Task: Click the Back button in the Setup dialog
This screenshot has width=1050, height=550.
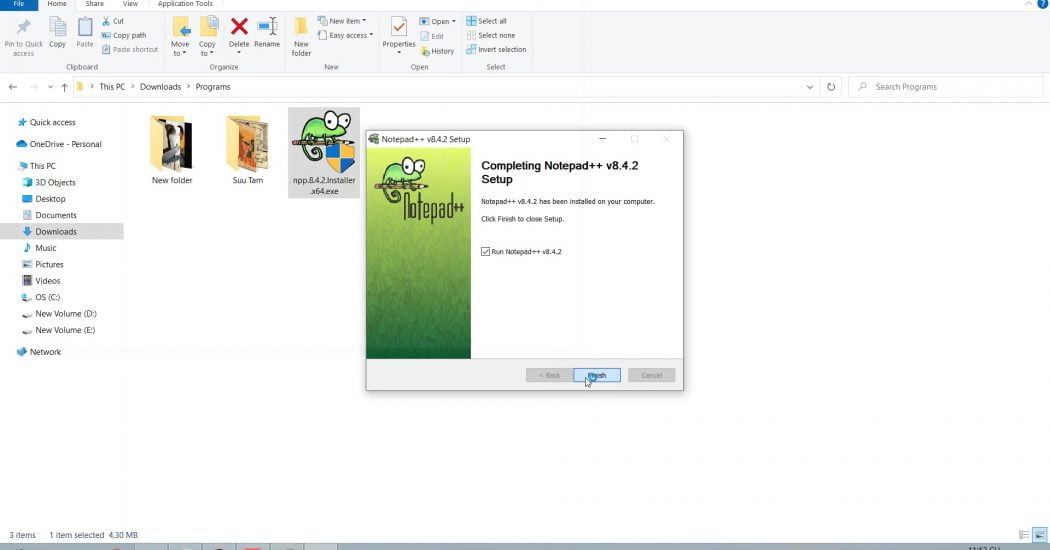Action: tap(549, 375)
